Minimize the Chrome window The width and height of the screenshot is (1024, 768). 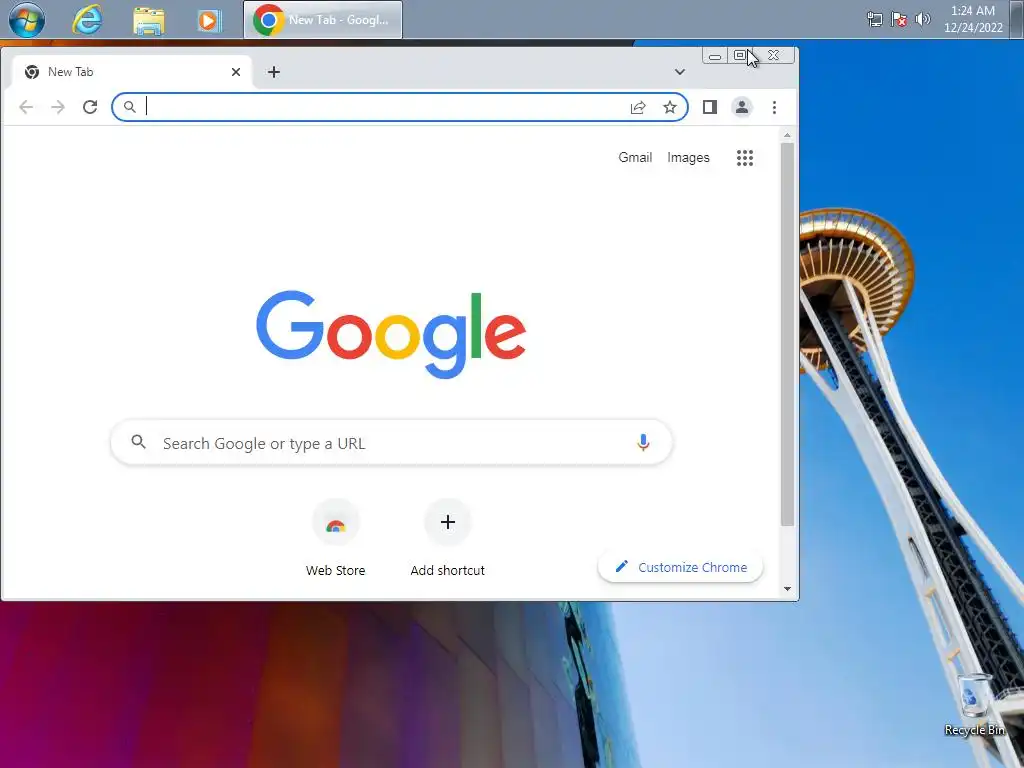[x=714, y=56]
